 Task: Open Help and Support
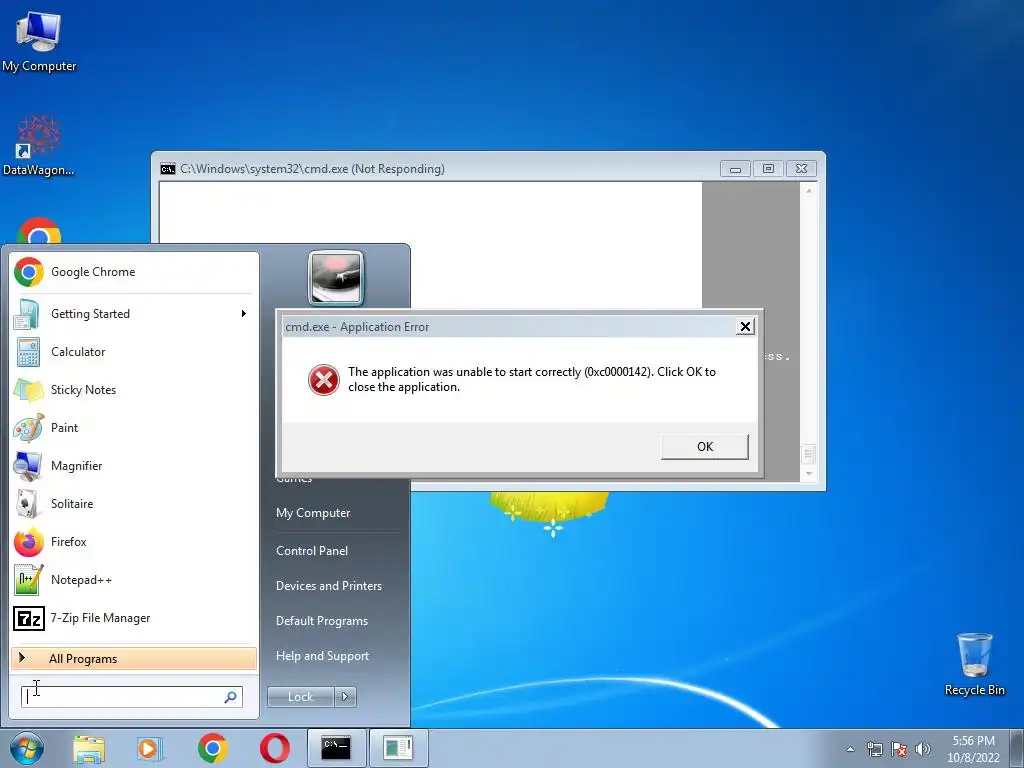[323, 656]
